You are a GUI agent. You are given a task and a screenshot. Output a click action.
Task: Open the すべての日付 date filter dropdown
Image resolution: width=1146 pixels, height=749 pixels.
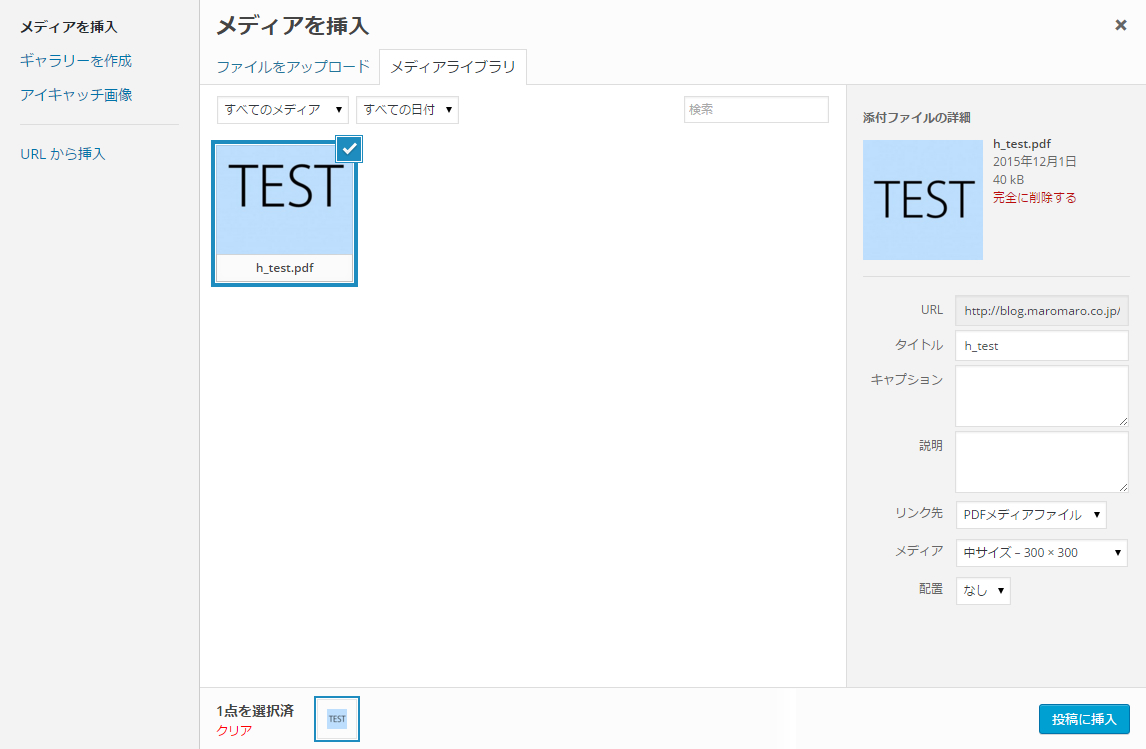[x=407, y=110]
